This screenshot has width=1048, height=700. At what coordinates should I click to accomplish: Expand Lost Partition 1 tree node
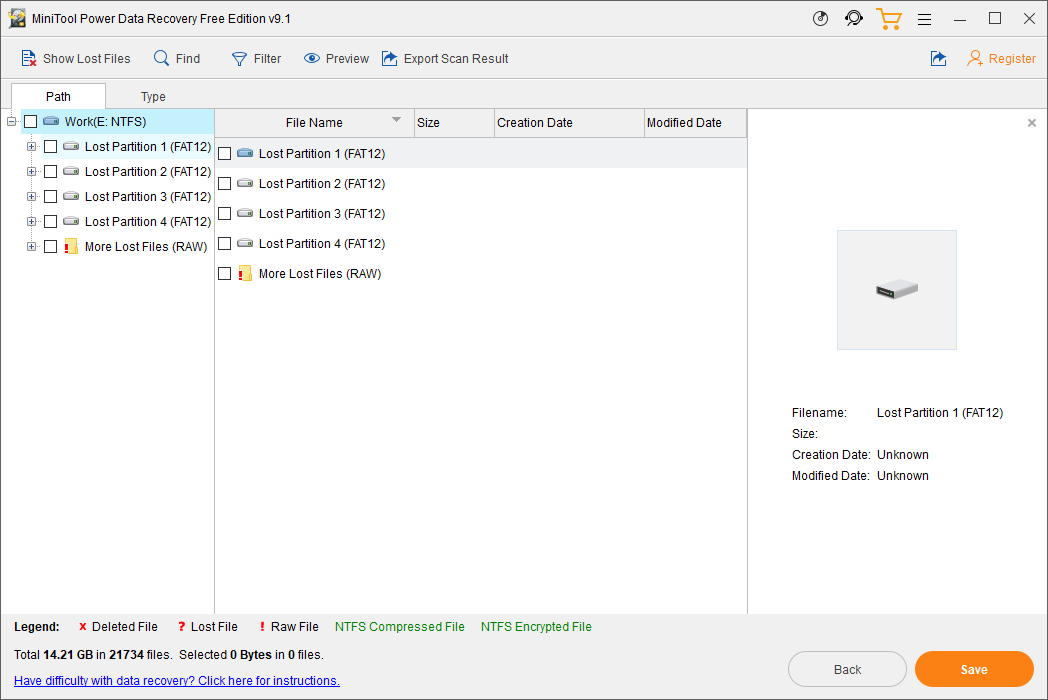coord(31,146)
